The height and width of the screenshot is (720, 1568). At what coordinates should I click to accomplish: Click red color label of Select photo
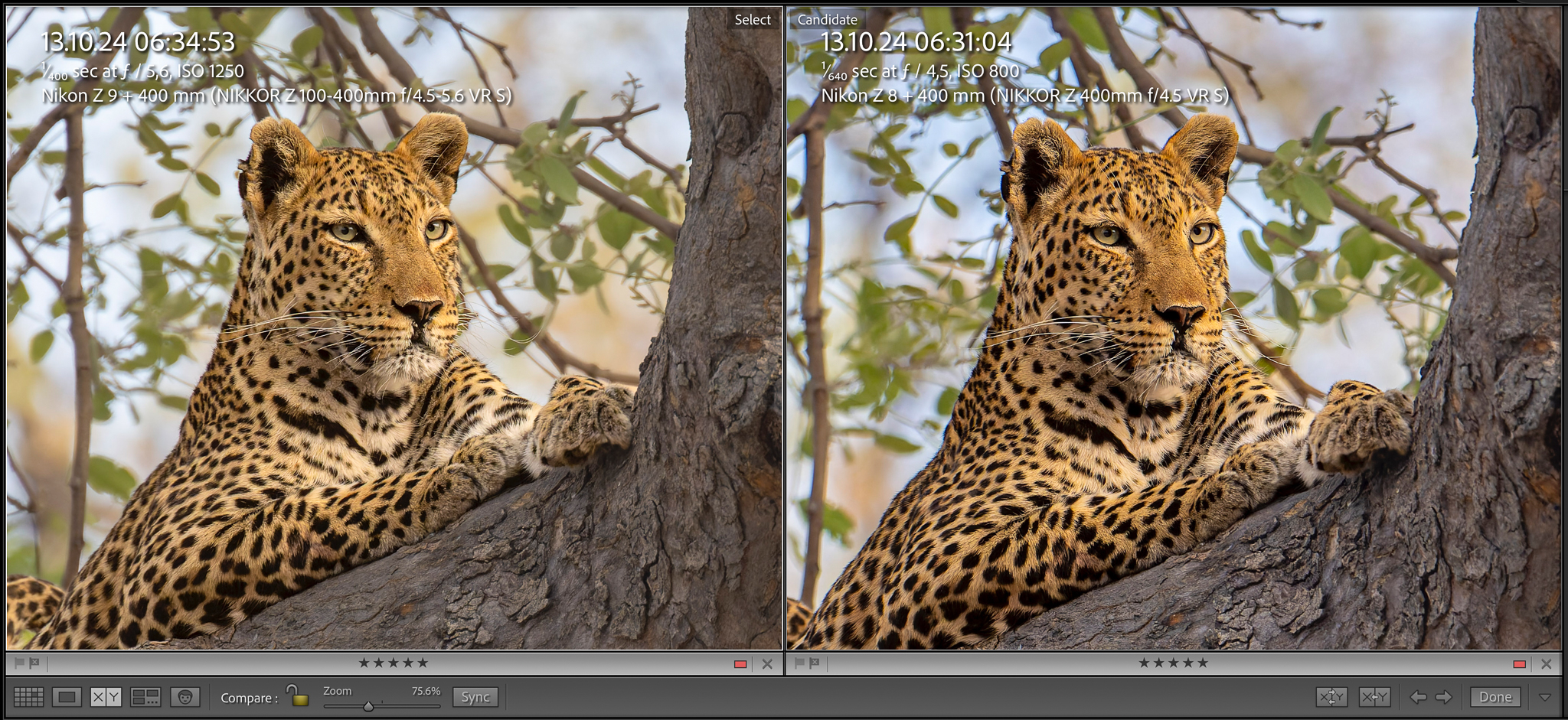tap(740, 664)
